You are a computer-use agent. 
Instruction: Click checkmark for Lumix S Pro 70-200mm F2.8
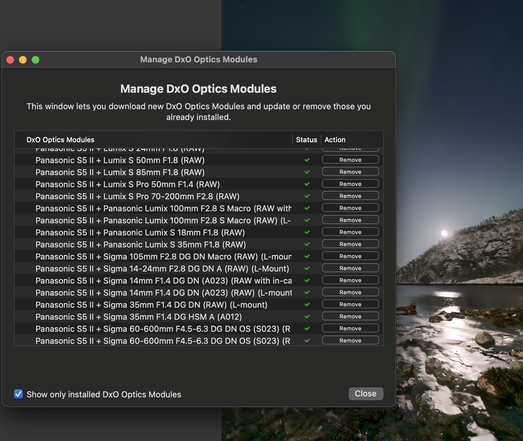point(307,196)
